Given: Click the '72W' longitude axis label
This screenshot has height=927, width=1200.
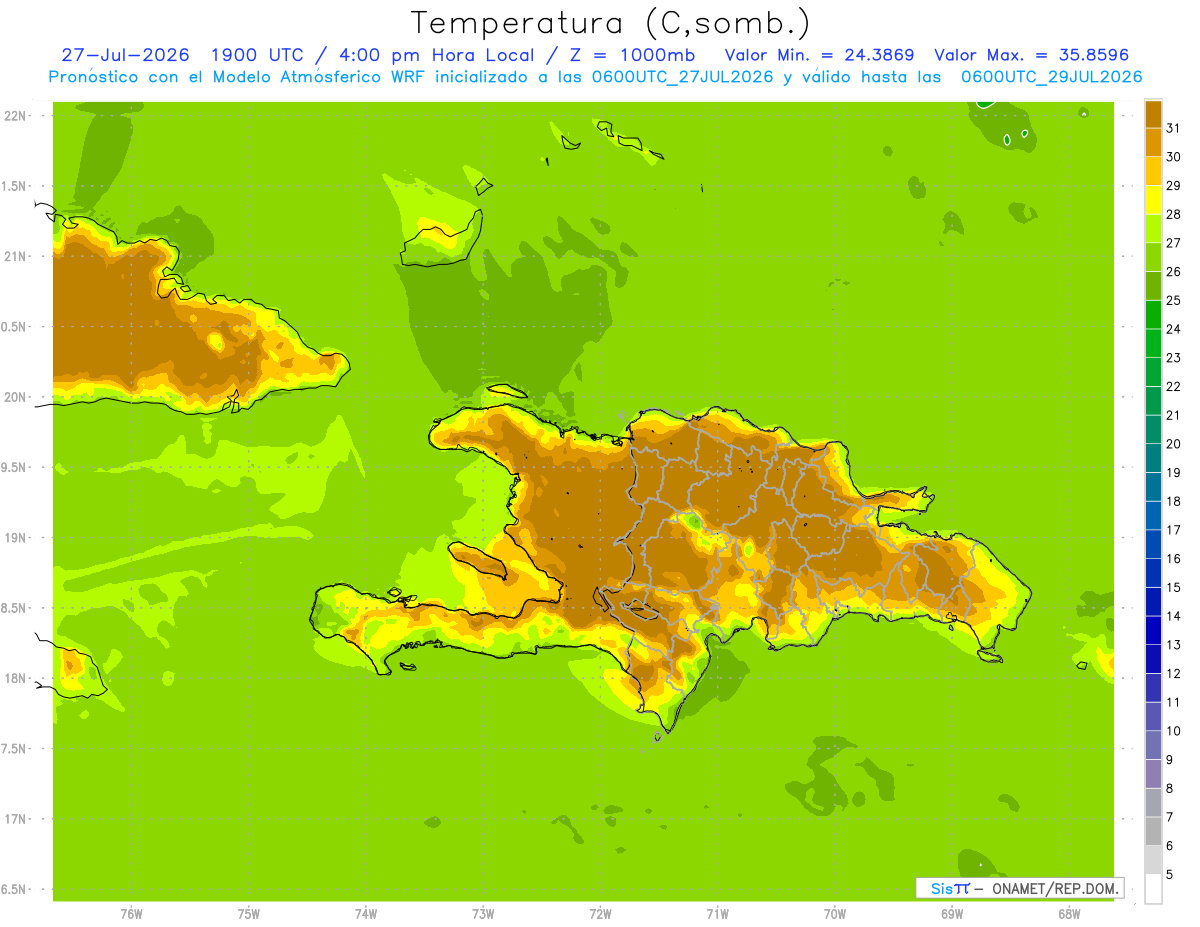Looking at the screenshot, I should point(600,914).
